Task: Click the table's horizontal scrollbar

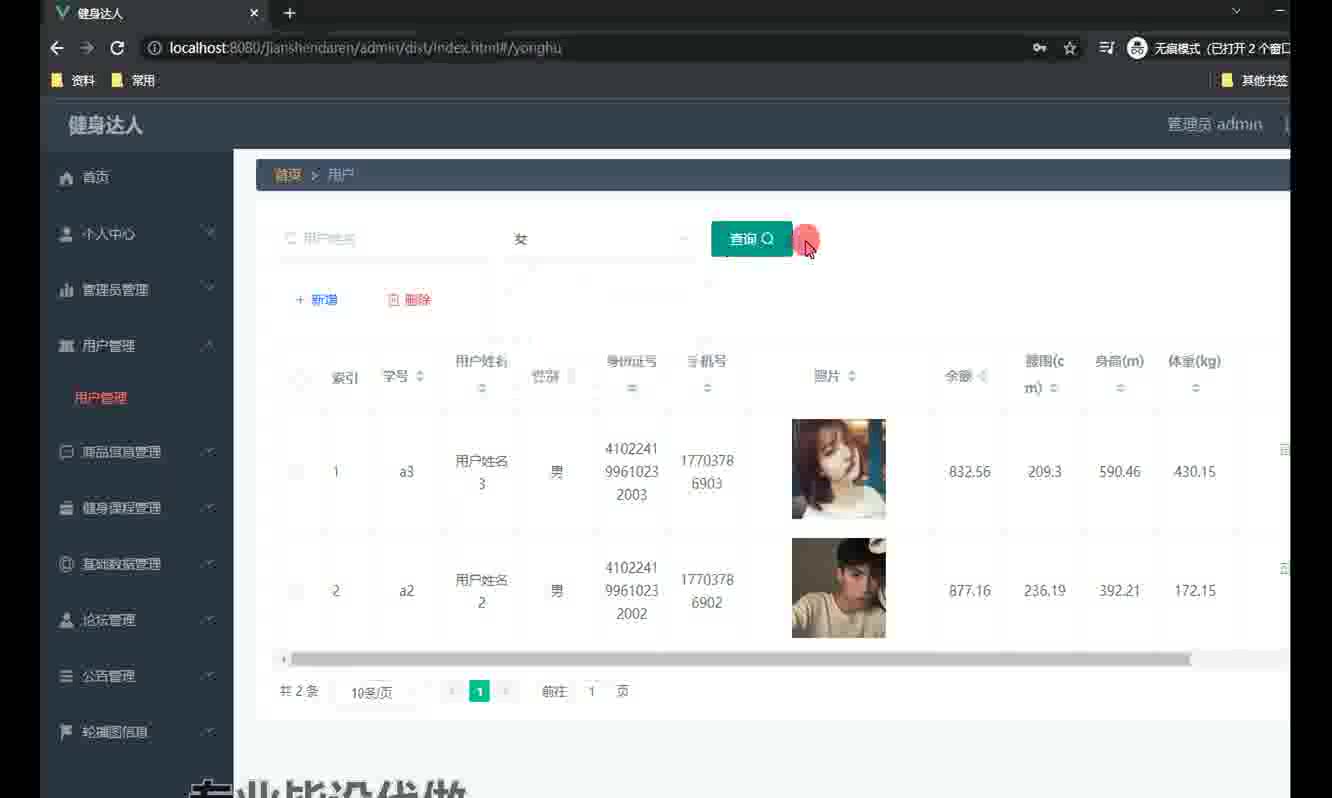Action: 740,659
